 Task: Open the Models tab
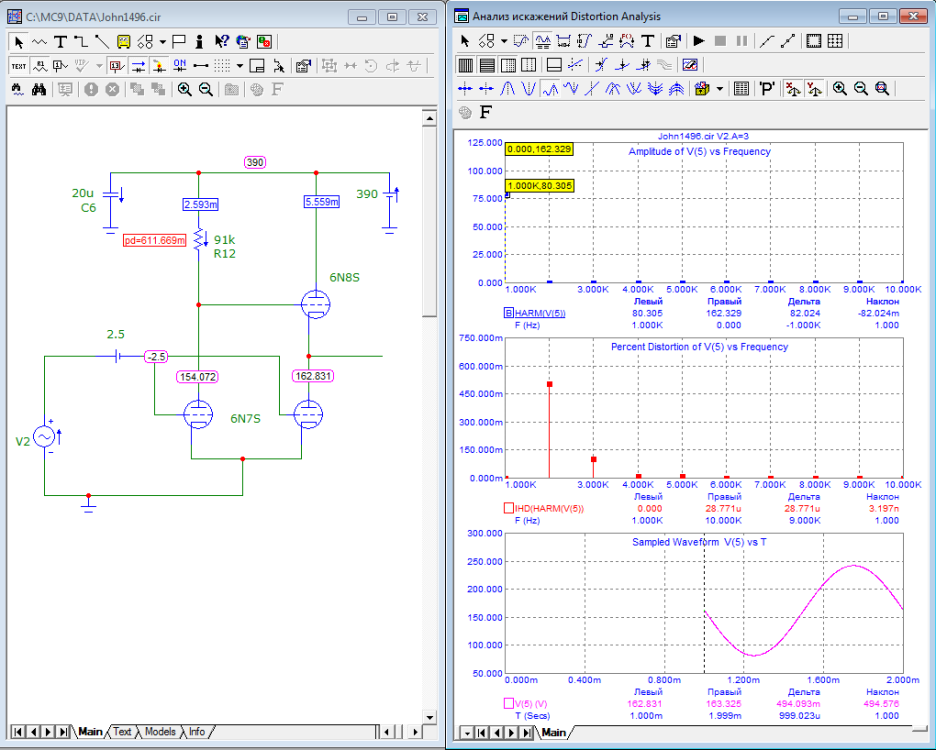pyautogui.click(x=160, y=732)
